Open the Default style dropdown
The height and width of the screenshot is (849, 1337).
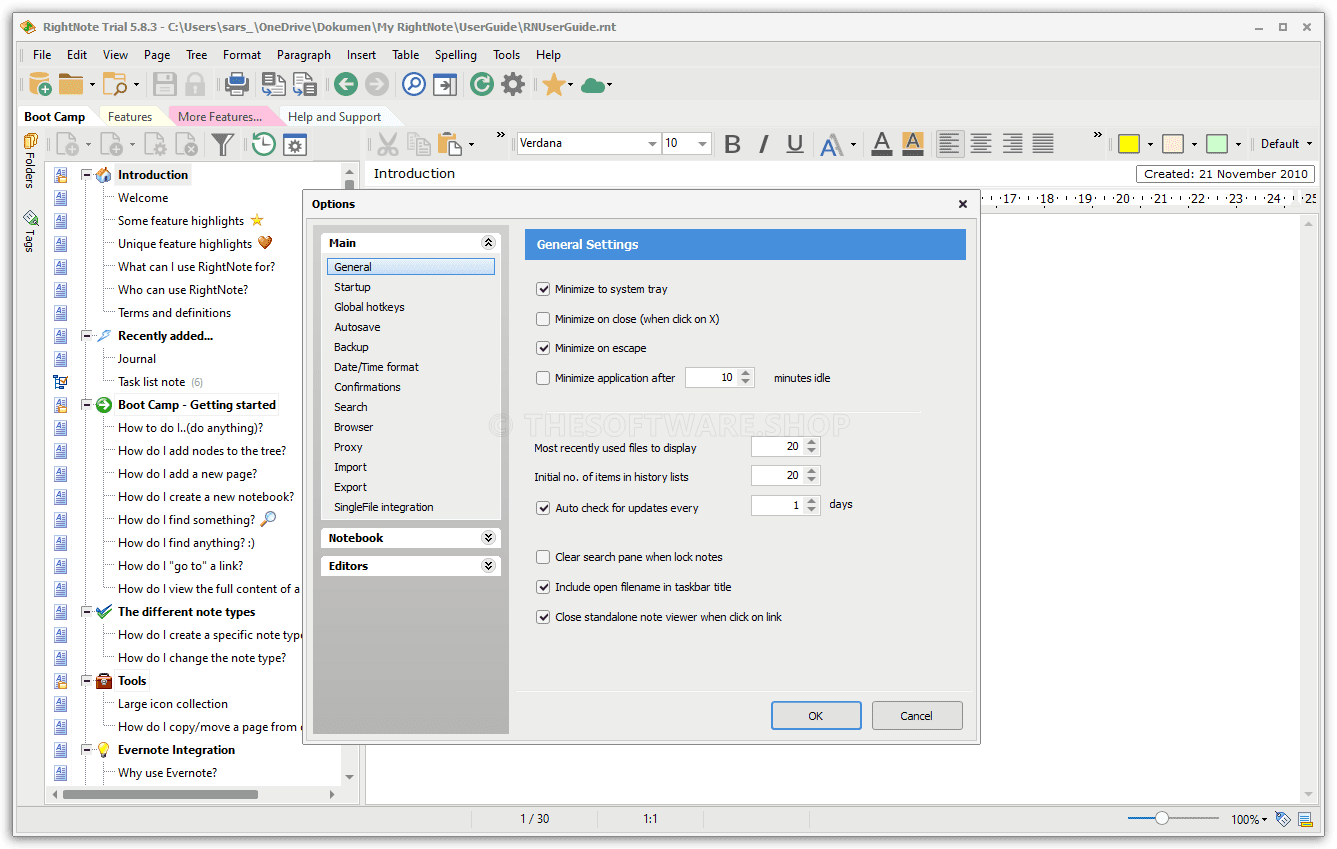[x=1286, y=144]
